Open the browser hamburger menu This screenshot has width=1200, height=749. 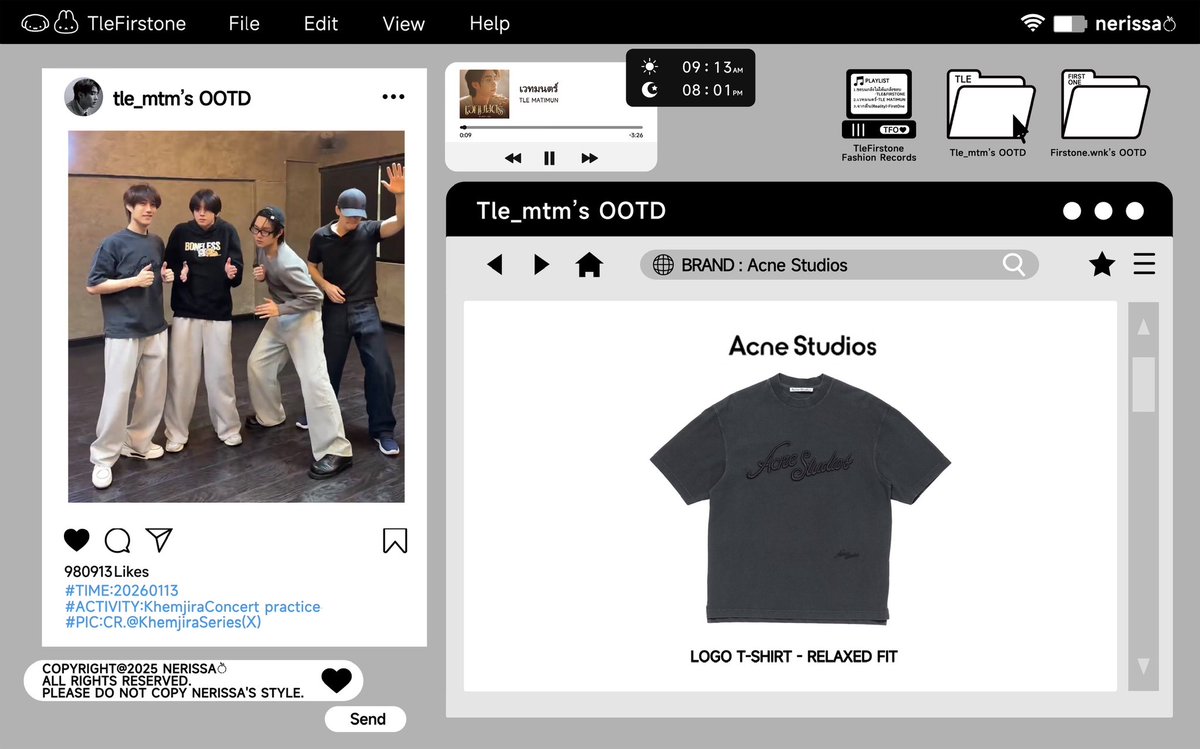(x=1144, y=264)
